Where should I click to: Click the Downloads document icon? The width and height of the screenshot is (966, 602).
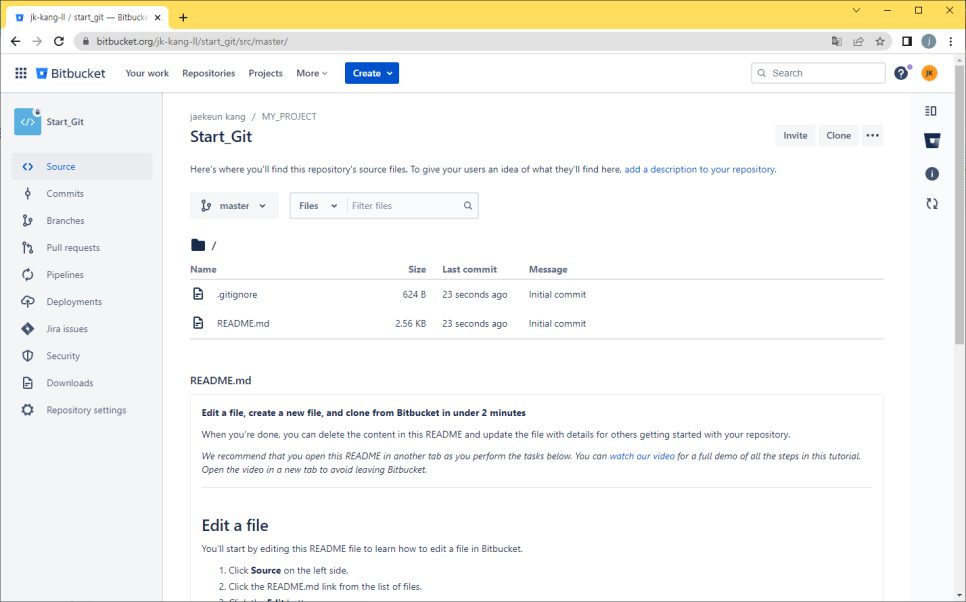(x=28, y=383)
